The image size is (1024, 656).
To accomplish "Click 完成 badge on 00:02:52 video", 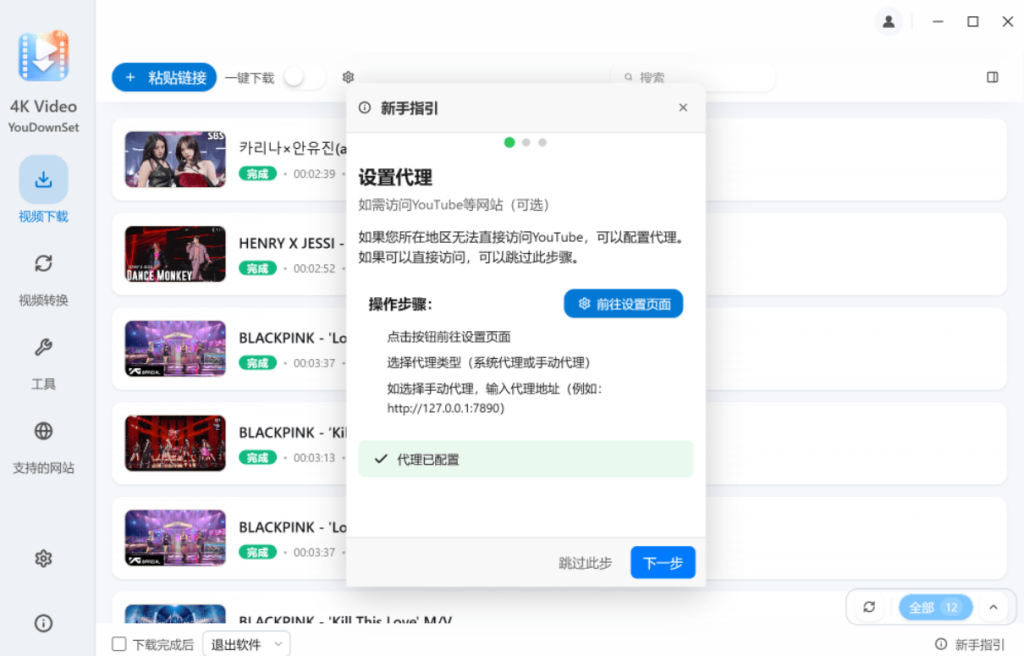I will tap(257, 269).
